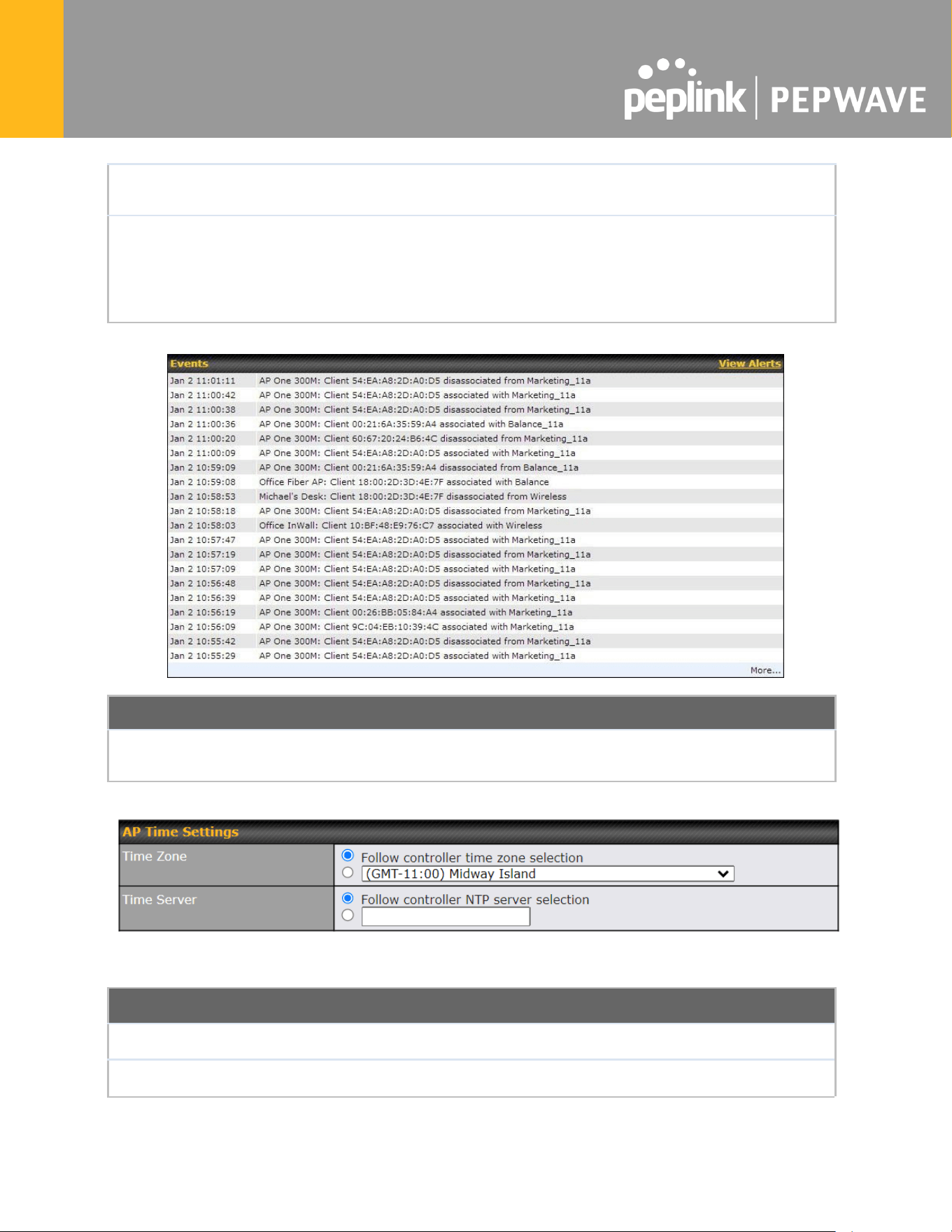Click More... link below events list
Viewport: 952px width, 1232px height.
click(765, 670)
